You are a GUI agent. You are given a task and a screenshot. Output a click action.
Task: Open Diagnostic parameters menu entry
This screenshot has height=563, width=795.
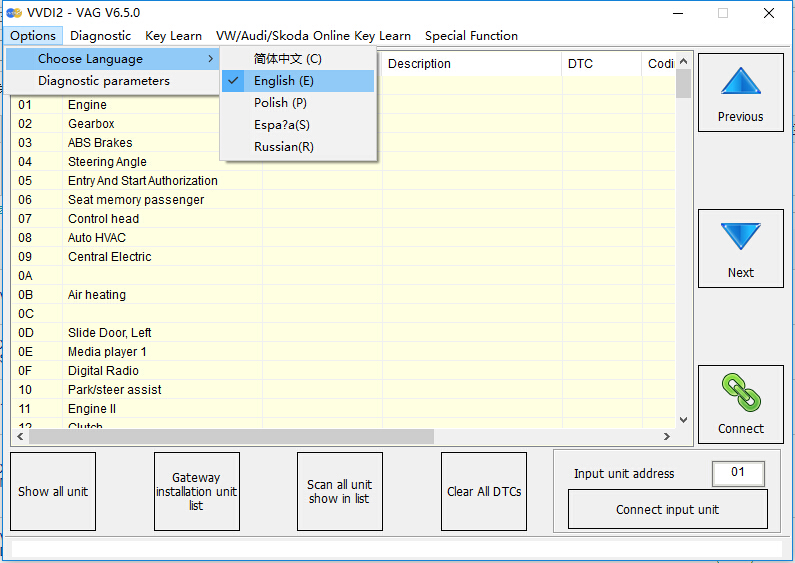[x=104, y=81]
